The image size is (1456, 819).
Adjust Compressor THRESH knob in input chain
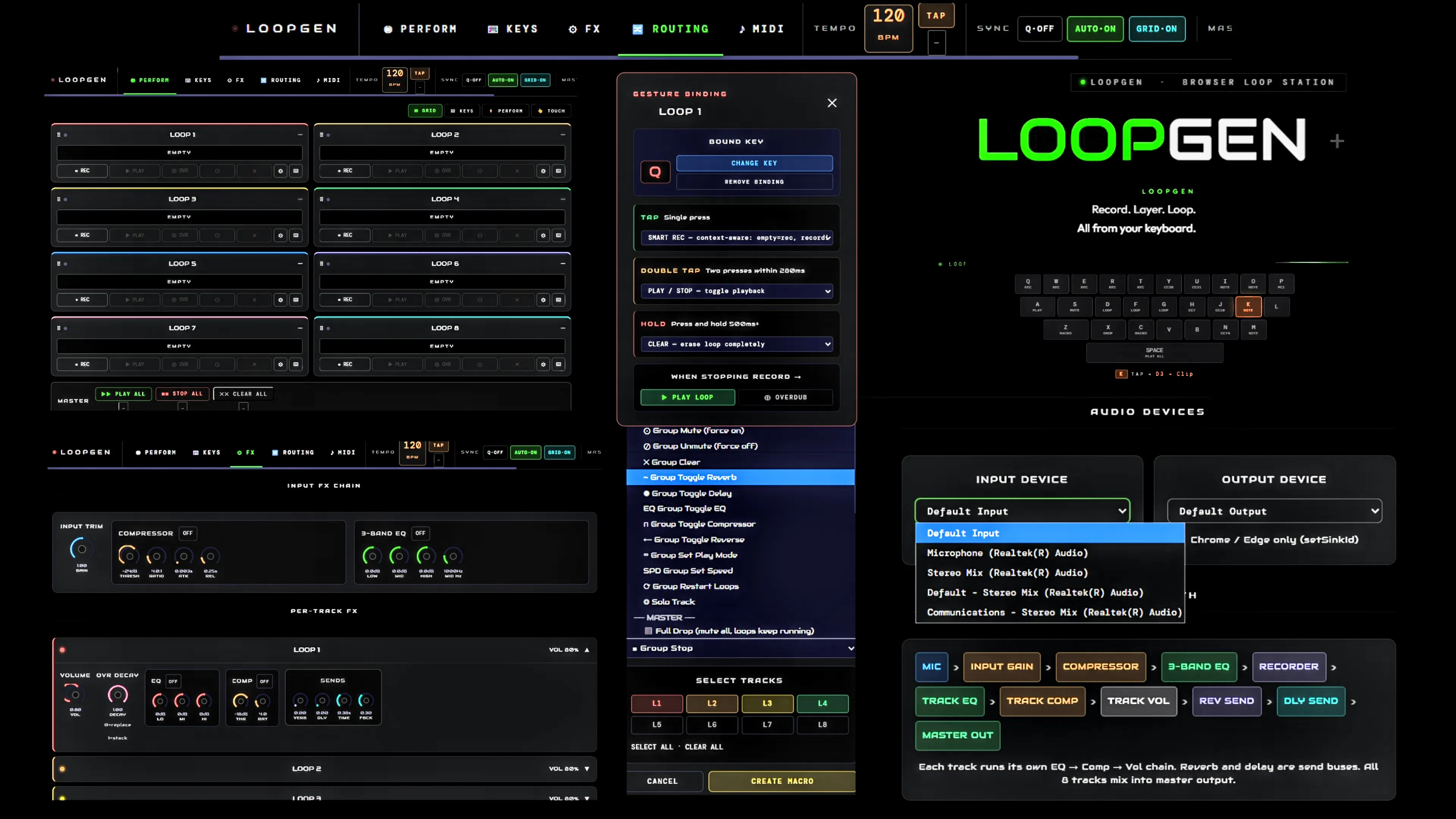[x=129, y=556]
